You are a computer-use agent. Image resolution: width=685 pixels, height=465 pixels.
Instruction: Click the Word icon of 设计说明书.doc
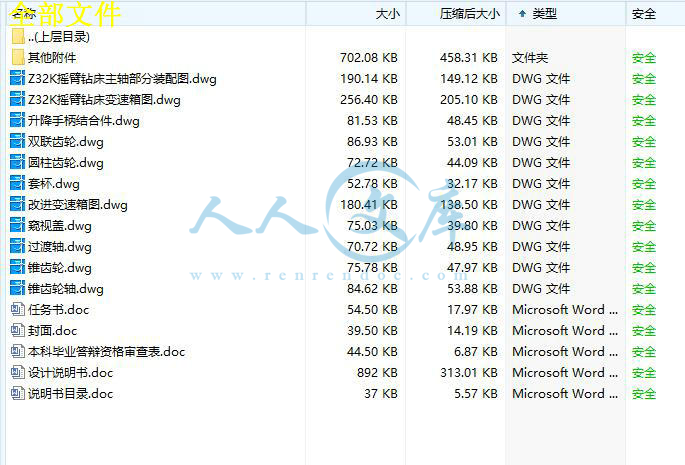coord(17,372)
